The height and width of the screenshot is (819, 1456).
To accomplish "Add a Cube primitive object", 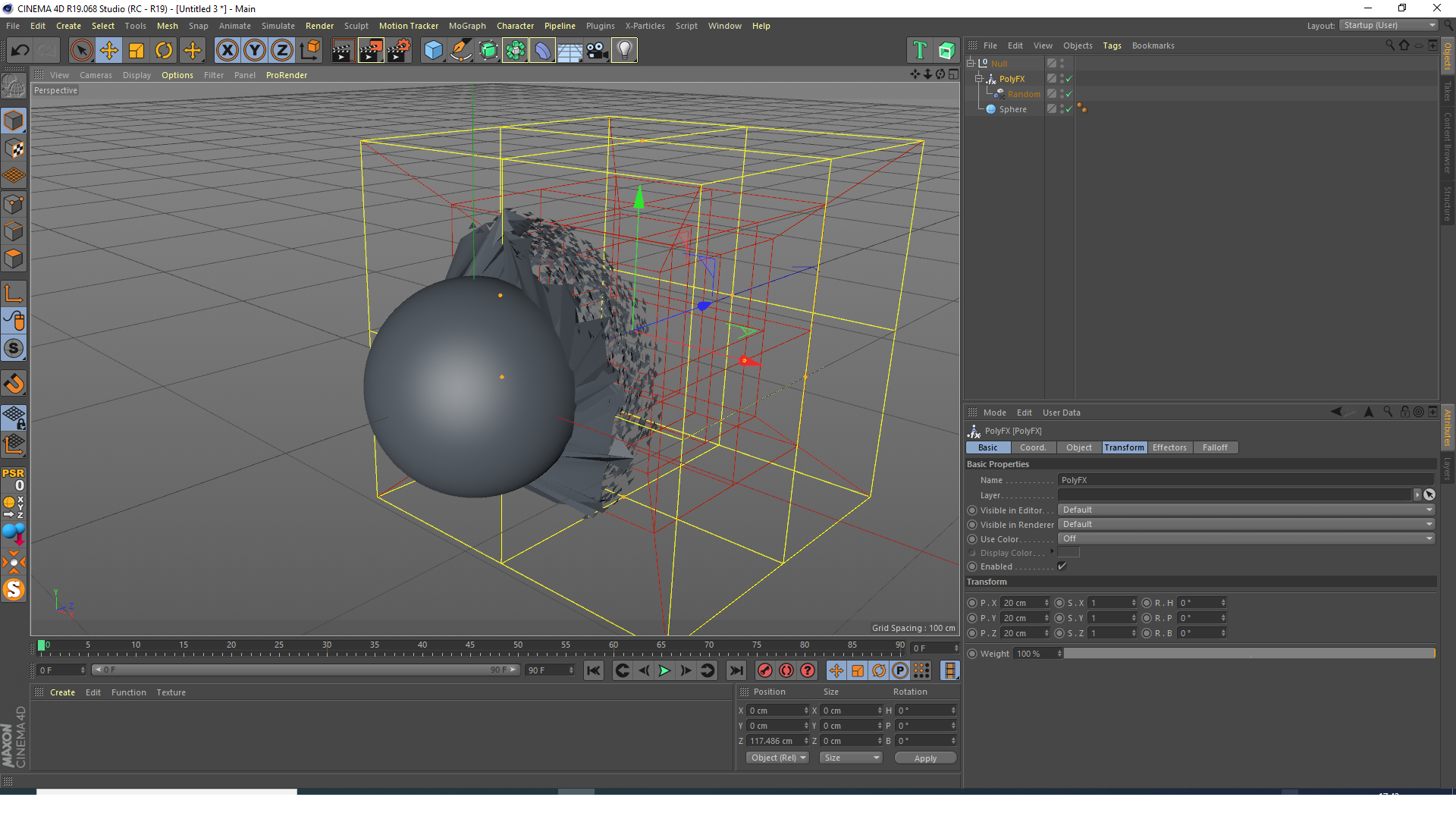I will (433, 51).
